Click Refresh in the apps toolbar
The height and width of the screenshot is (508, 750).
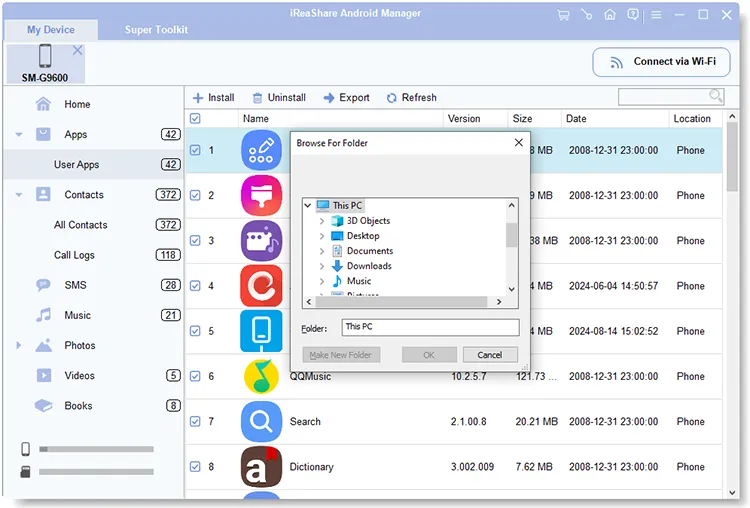pos(412,98)
